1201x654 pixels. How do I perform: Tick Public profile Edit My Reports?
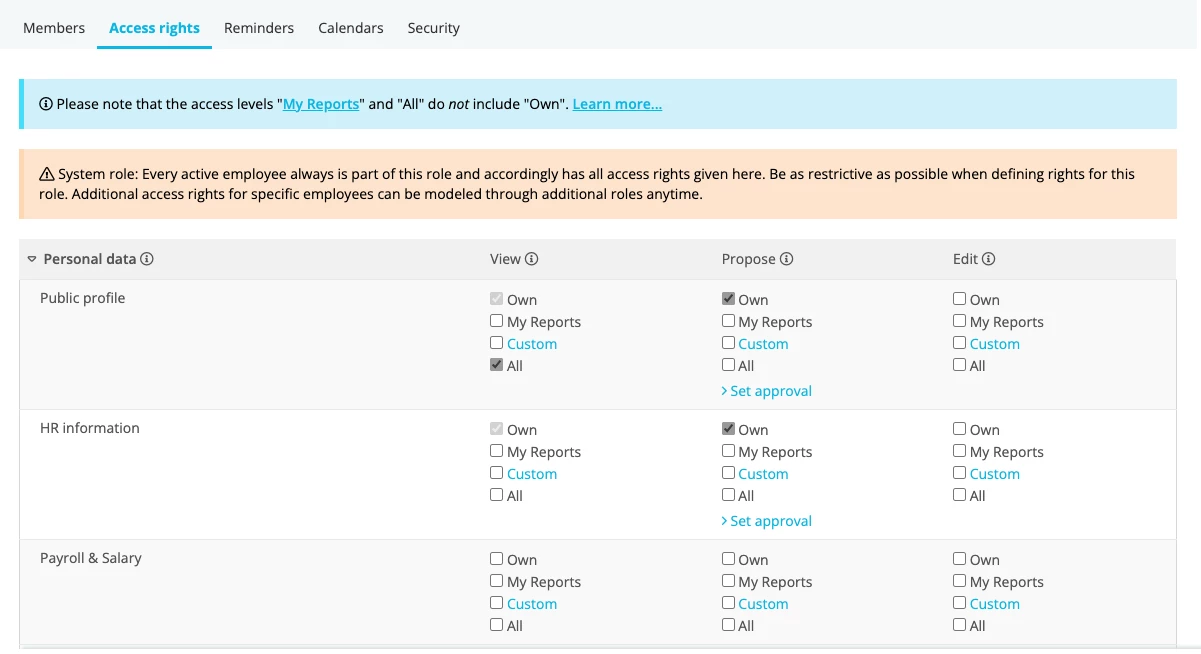click(959, 321)
